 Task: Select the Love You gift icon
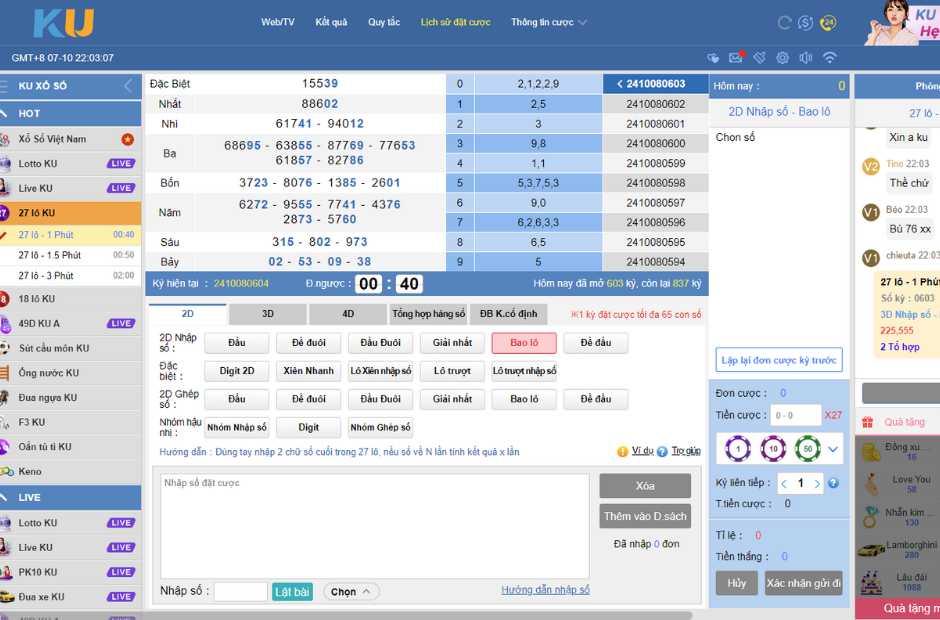point(870,484)
